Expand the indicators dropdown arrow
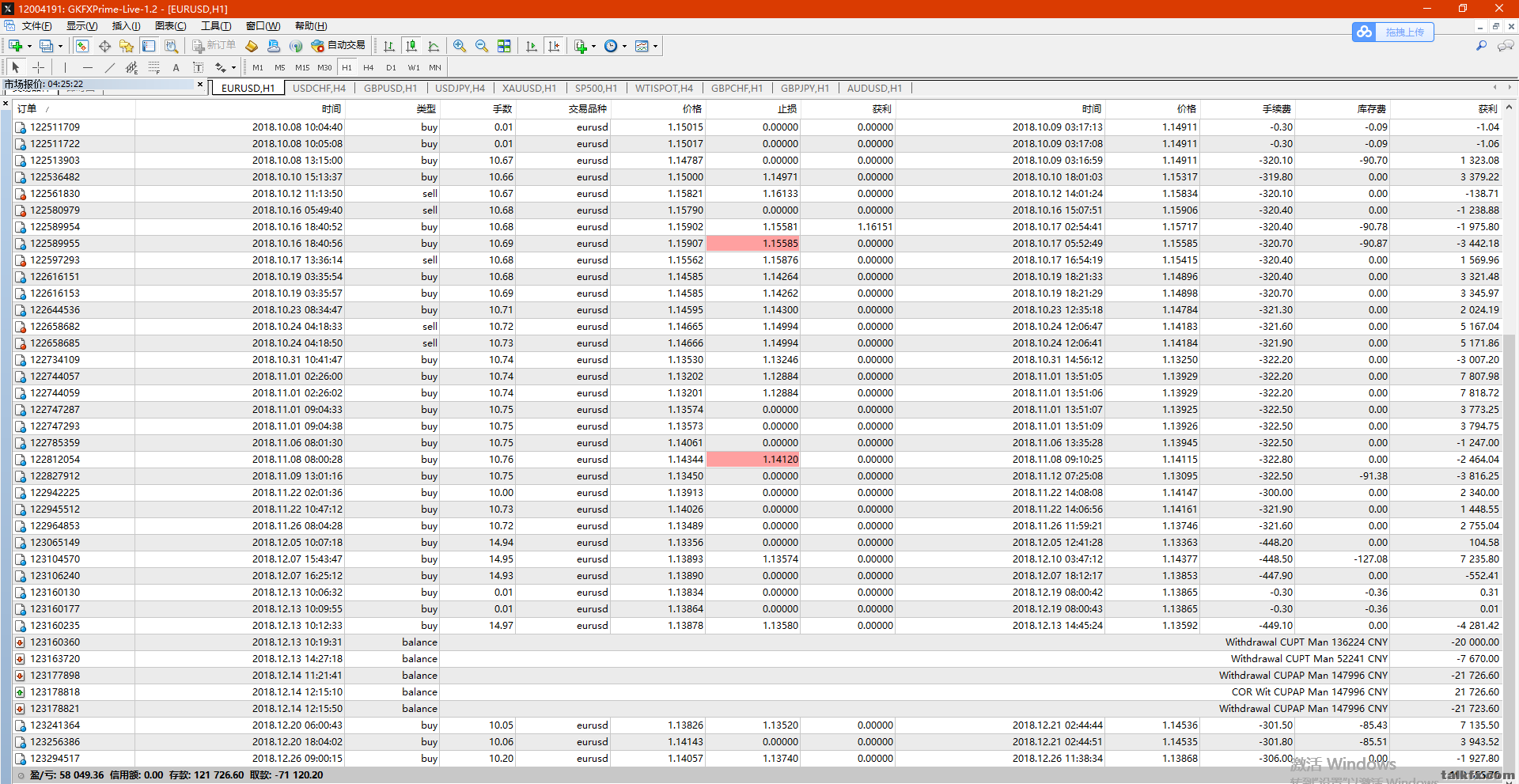1519x784 pixels. pos(593,46)
